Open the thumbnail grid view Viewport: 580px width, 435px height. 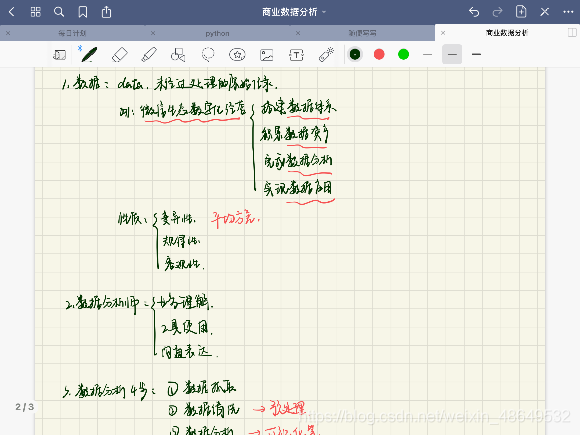pyautogui.click(x=36, y=12)
